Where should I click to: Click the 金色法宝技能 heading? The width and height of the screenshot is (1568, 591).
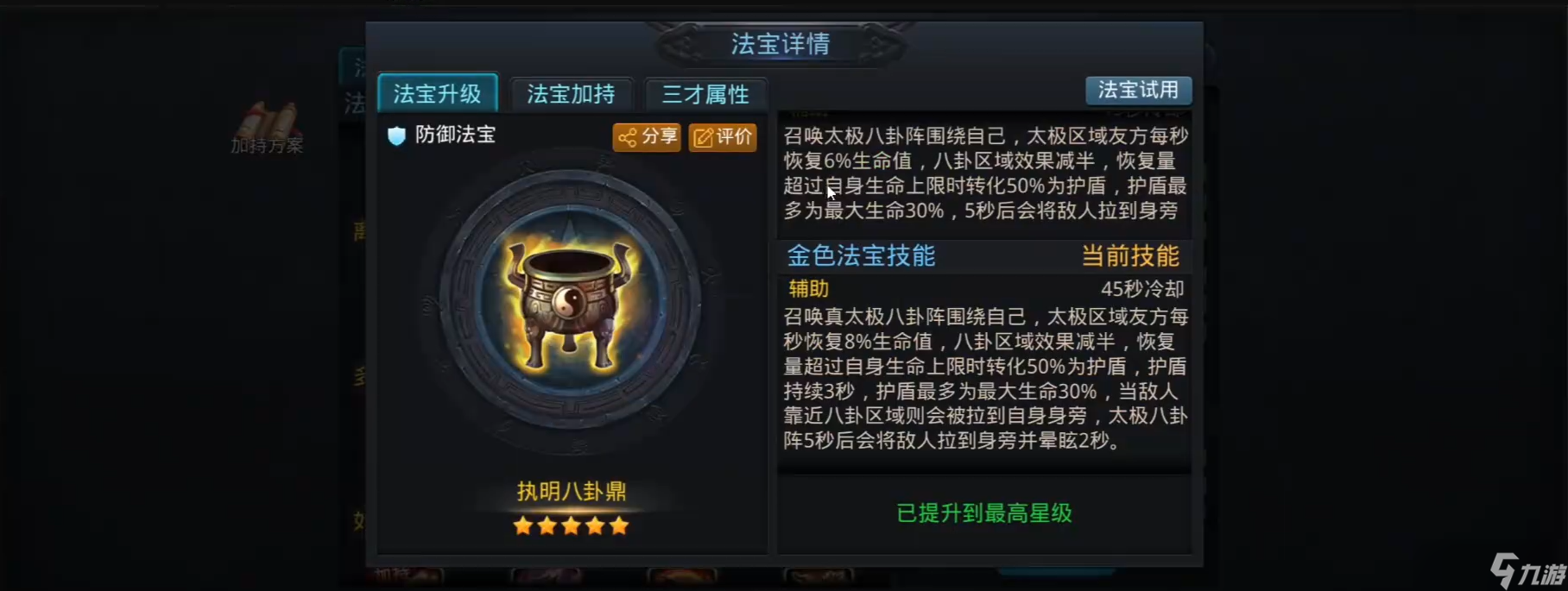[861, 255]
